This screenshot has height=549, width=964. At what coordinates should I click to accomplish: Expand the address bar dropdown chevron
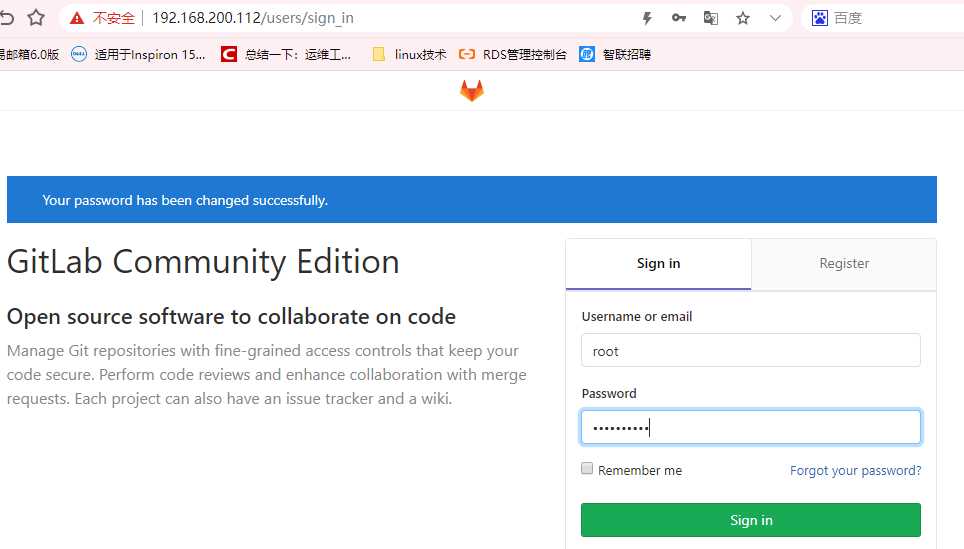tap(775, 18)
